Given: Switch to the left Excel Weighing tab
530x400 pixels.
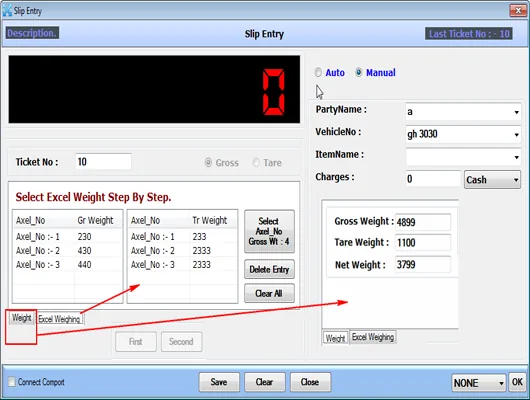Looking at the screenshot, I should point(59,319).
